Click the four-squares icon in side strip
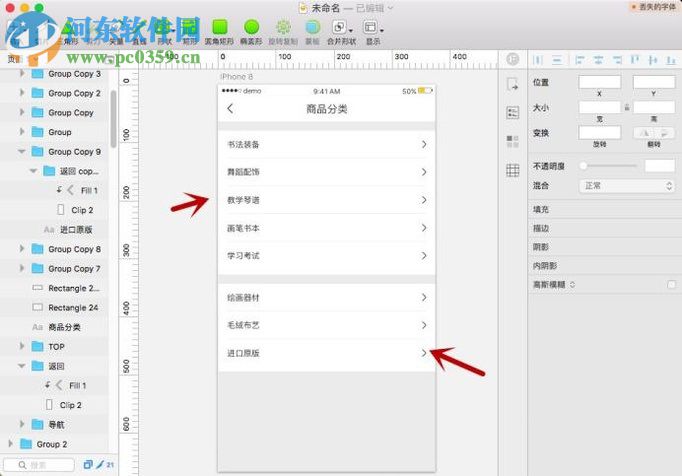Screen dimensions: 682x476 tap(513, 141)
